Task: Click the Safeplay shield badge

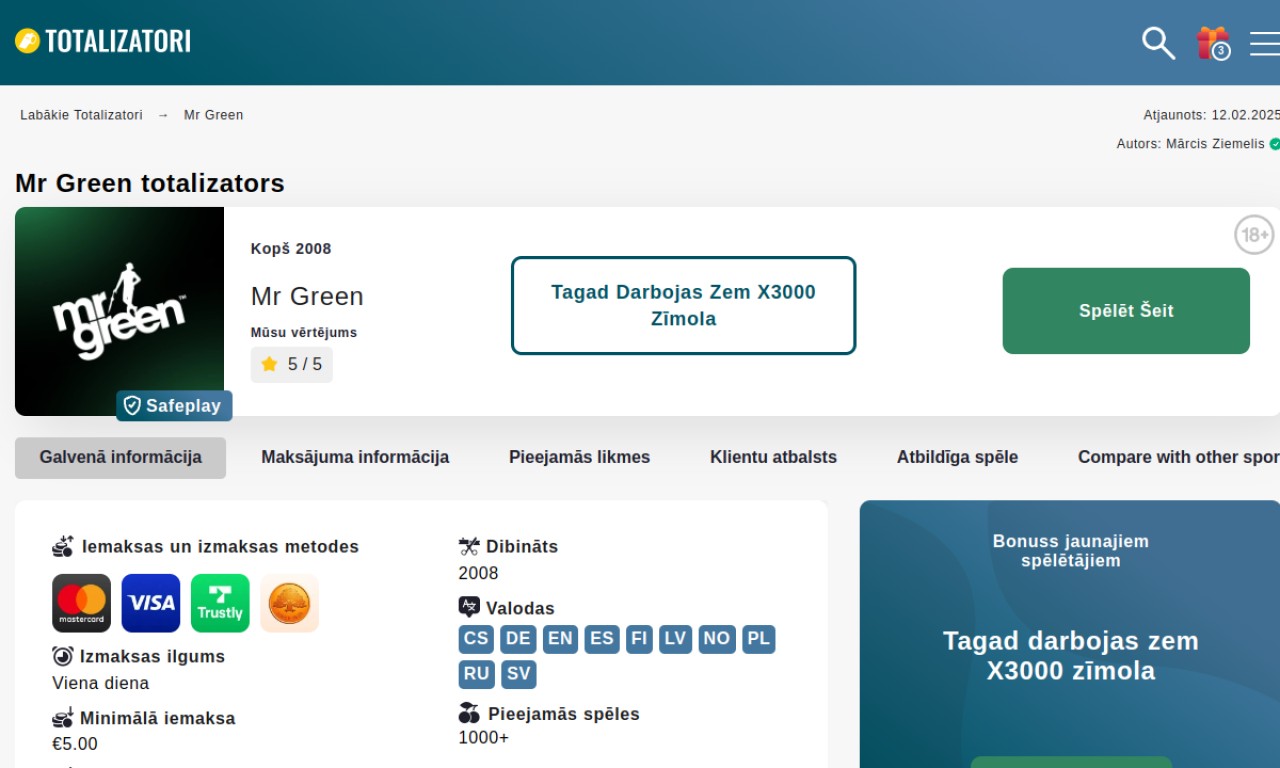Action: point(174,406)
